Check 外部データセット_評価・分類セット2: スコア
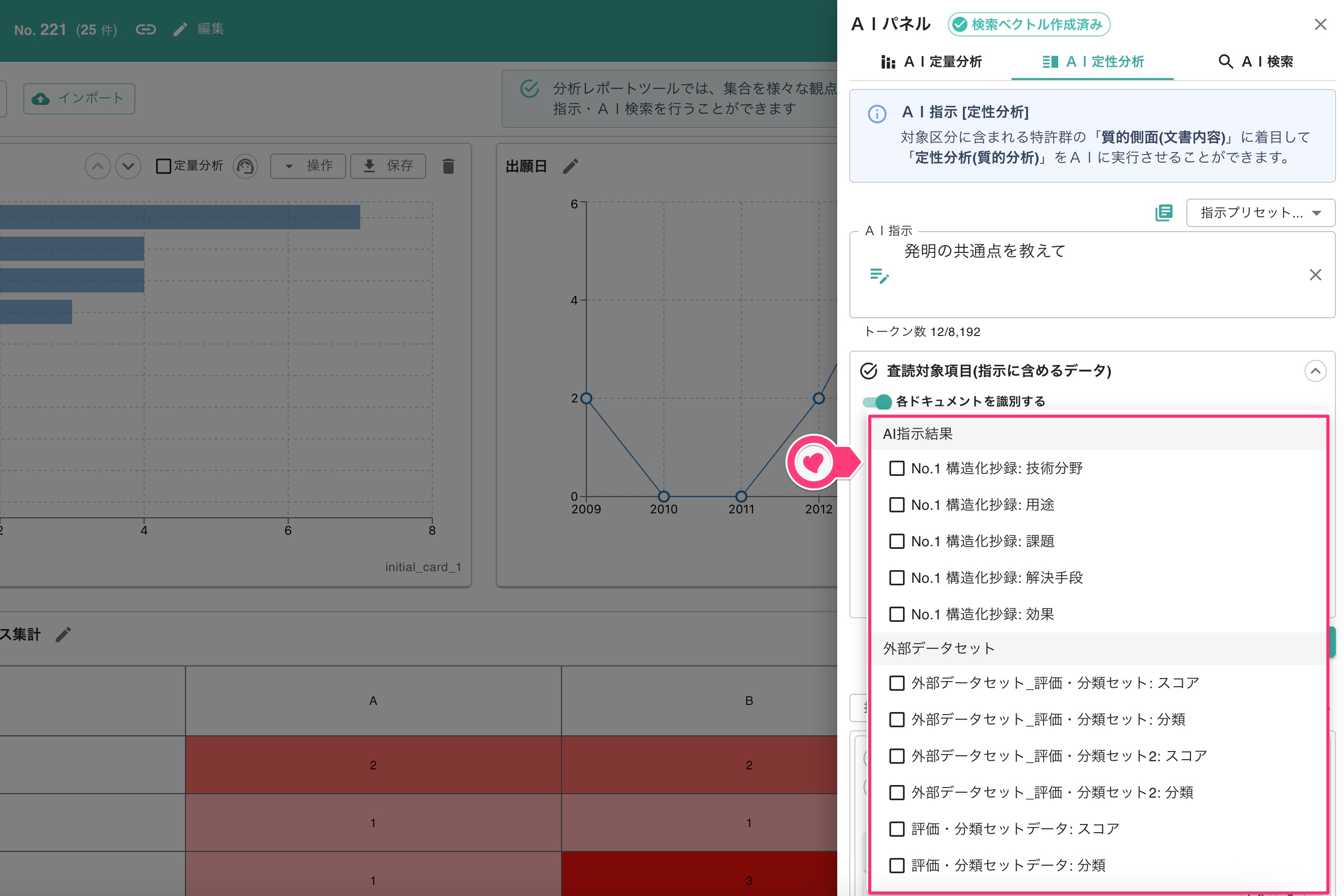The image size is (1344, 896). pyautogui.click(x=897, y=757)
